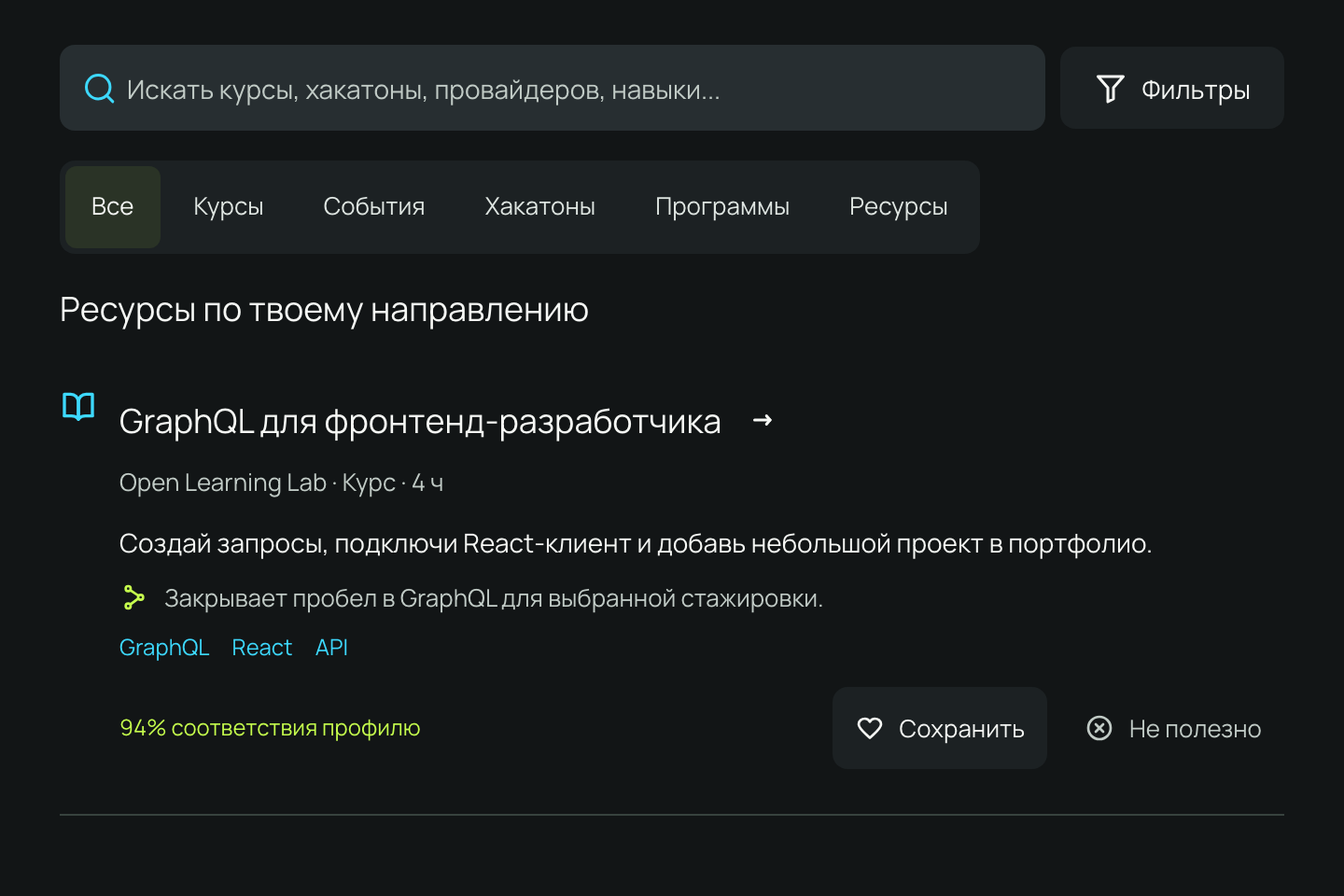Select the GraphQL tag

(x=164, y=648)
